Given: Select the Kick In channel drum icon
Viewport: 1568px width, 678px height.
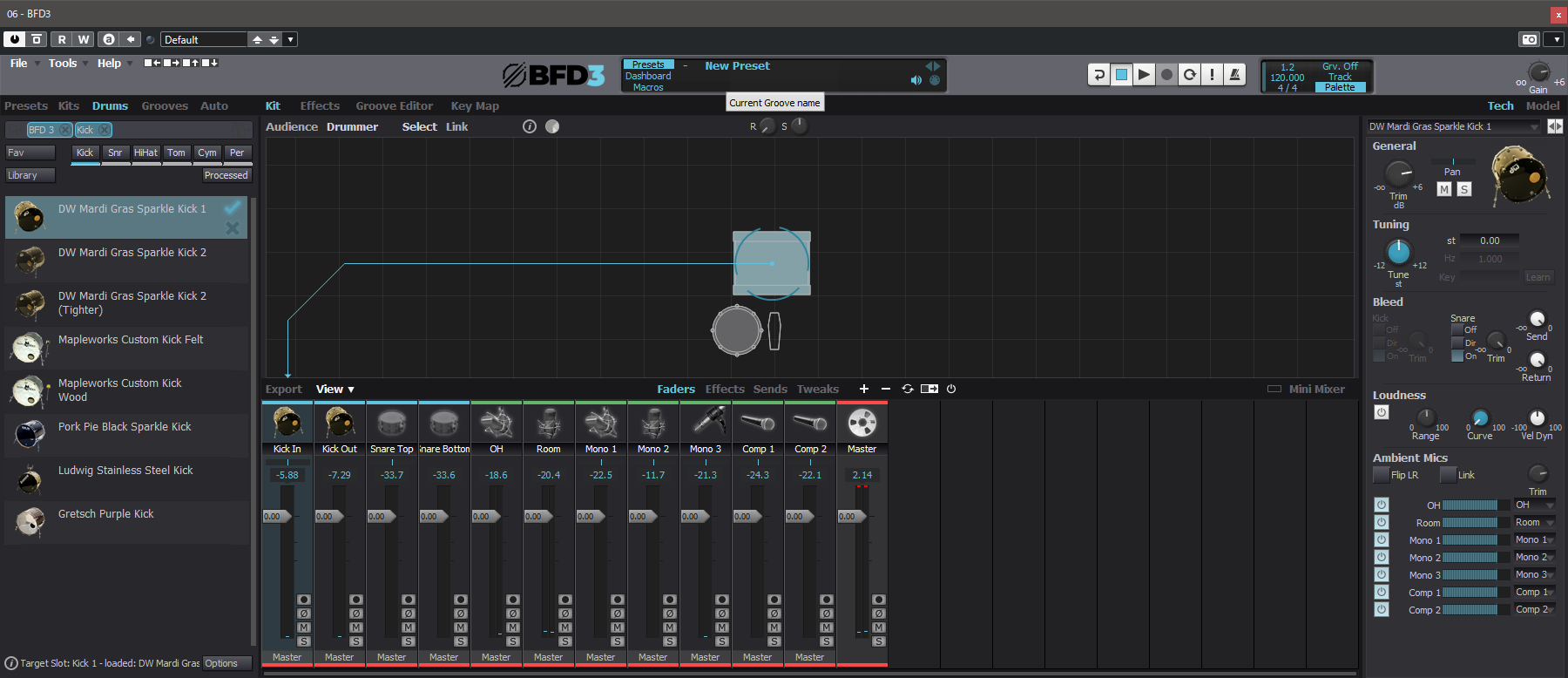Looking at the screenshot, I should pyautogui.click(x=287, y=424).
